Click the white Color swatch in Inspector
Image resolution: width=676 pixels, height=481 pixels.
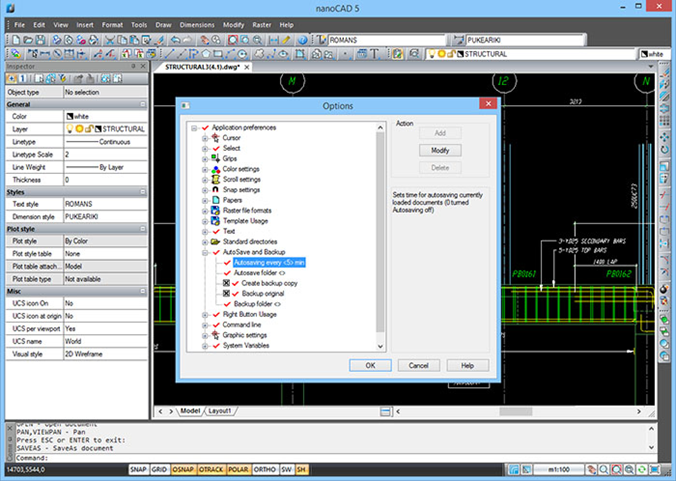pyautogui.click(x=70, y=116)
